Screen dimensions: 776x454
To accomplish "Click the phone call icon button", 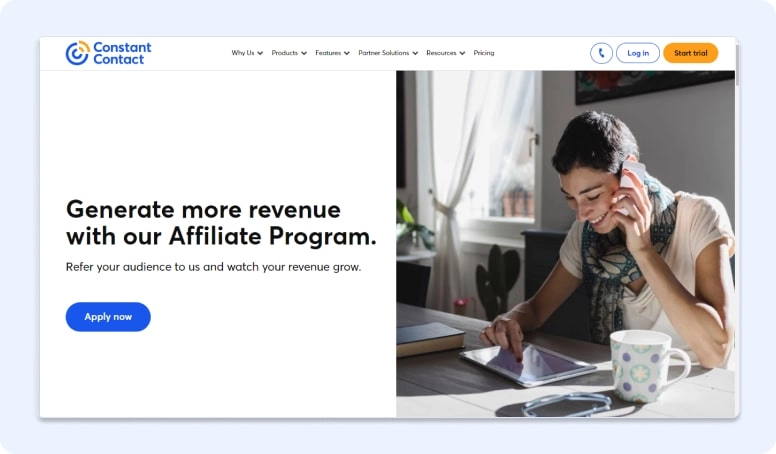I will tap(601, 53).
